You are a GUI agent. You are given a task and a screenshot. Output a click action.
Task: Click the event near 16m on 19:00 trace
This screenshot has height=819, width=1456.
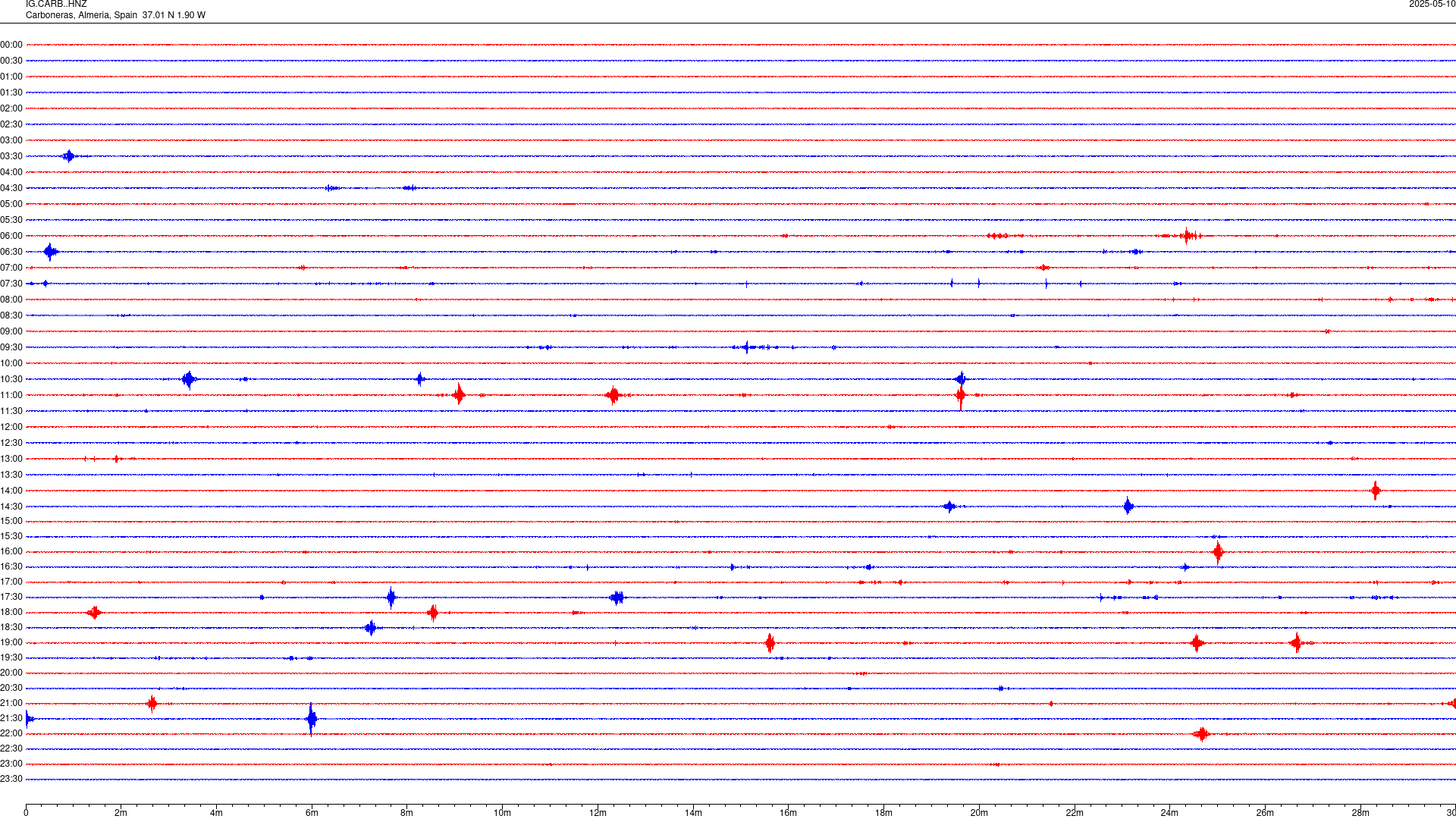click(770, 643)
